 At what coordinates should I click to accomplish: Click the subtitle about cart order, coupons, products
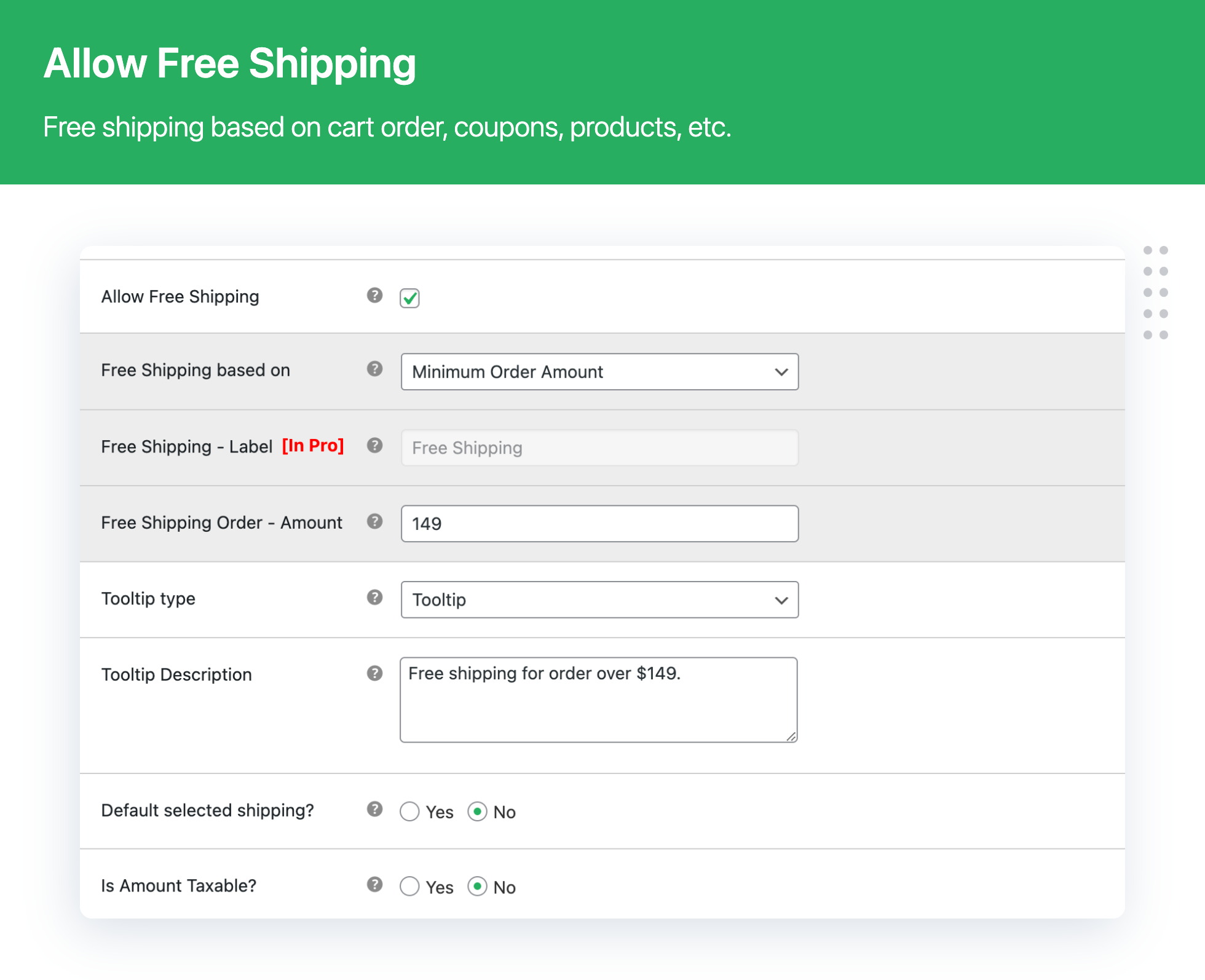pyautogui.click(x=387, y=127)
